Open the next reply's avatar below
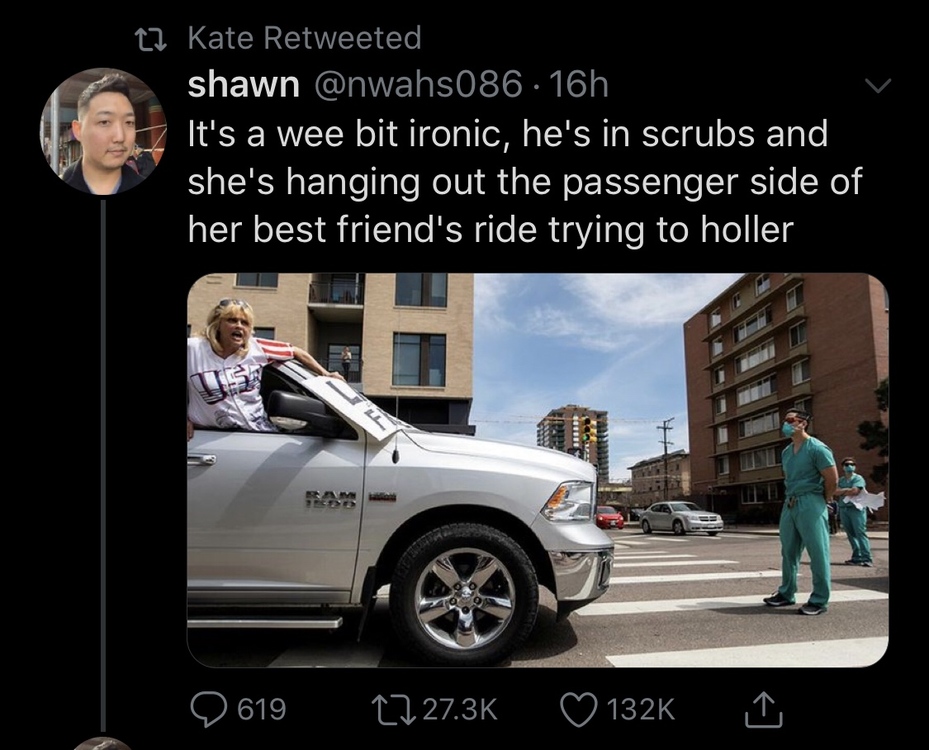This screenshot has width=929, height=750. (104, 744)
